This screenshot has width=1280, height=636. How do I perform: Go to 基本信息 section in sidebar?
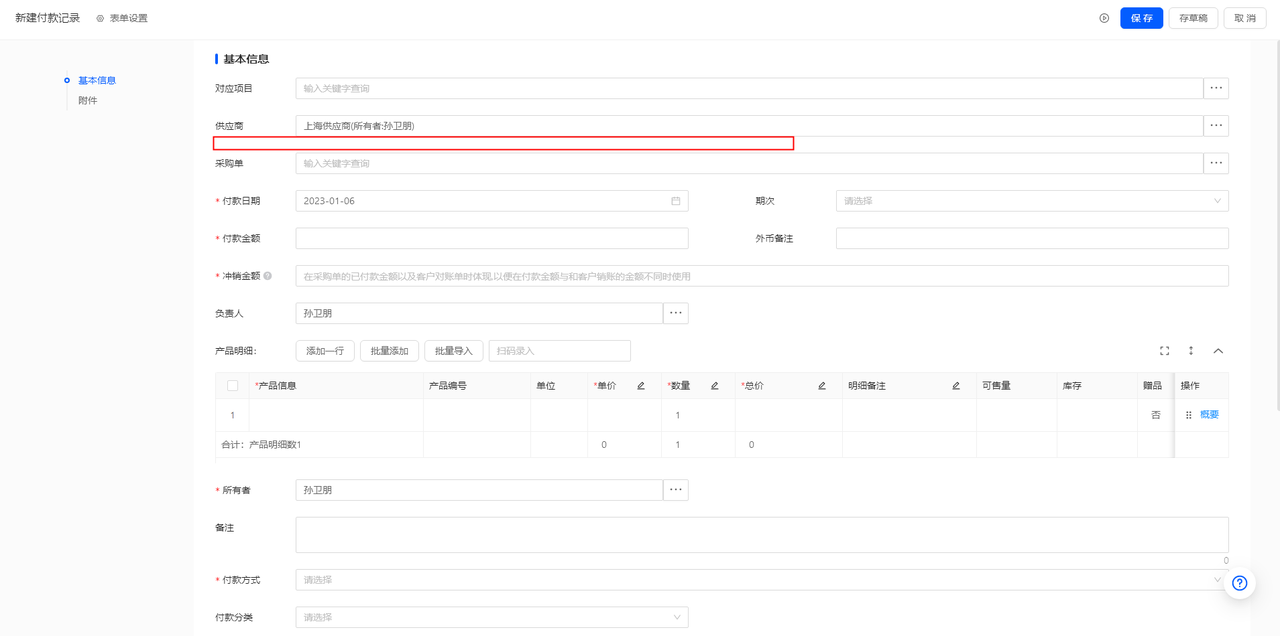click(x=97, y=80)
